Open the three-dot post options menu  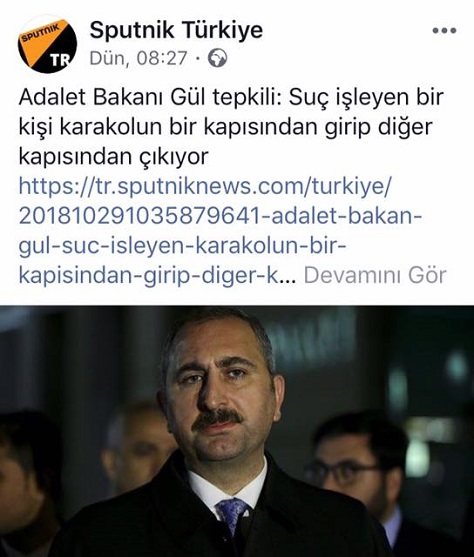[444, 31]
